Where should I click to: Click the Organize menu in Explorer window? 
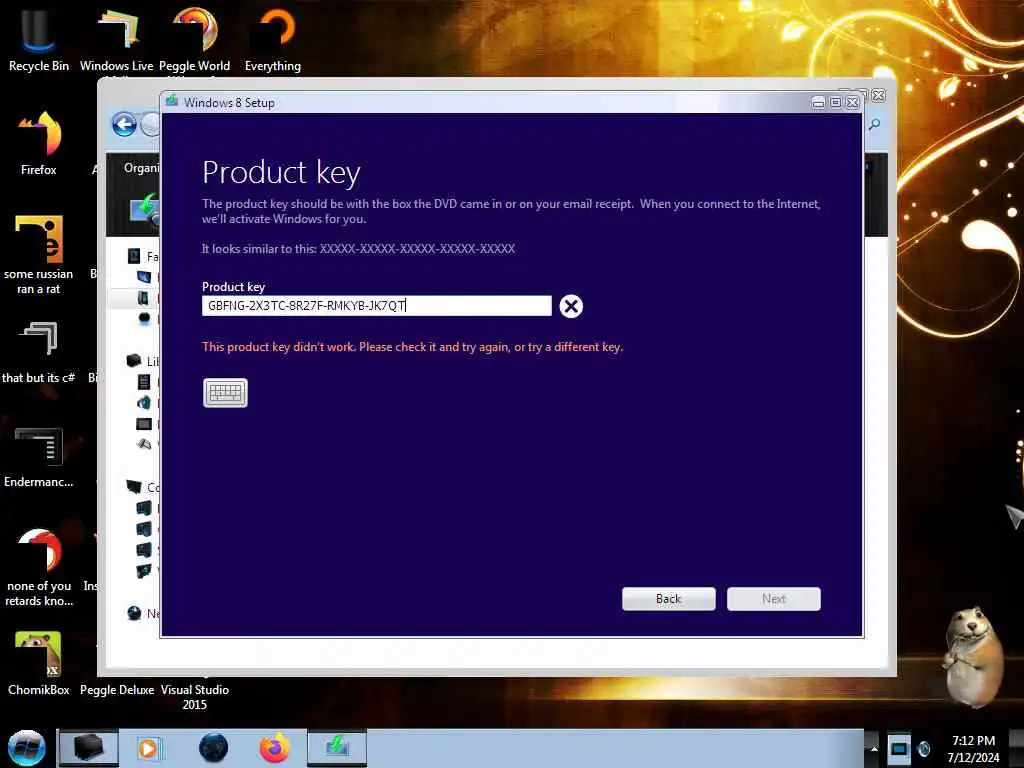click(141, 168)
